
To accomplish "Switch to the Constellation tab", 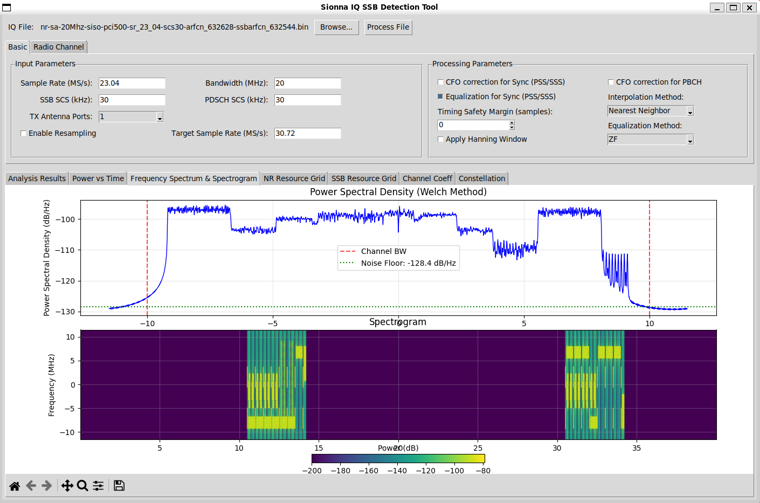I will [481, 178].
